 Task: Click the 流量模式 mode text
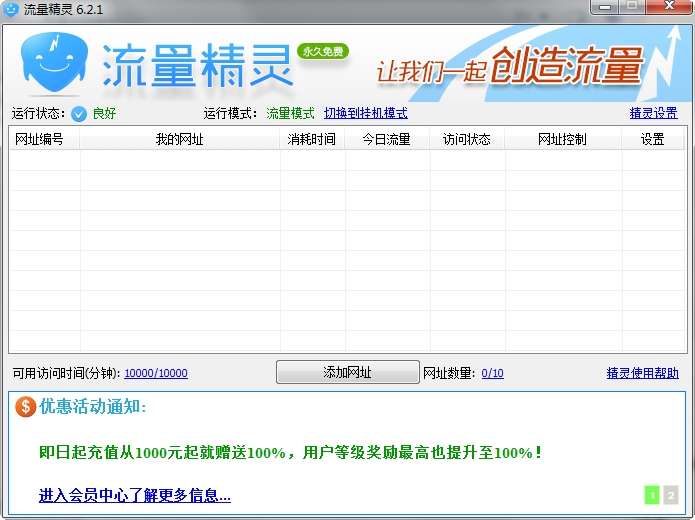[x=290, y=113]
